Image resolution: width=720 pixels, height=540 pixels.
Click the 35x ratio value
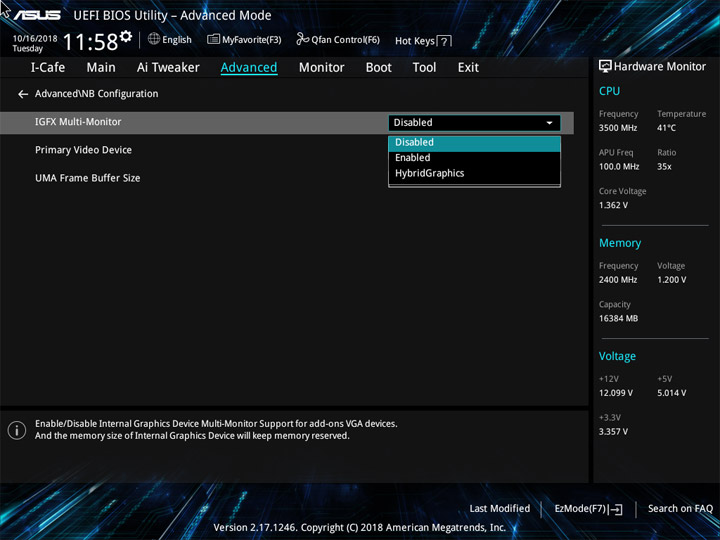pos(664,167)
